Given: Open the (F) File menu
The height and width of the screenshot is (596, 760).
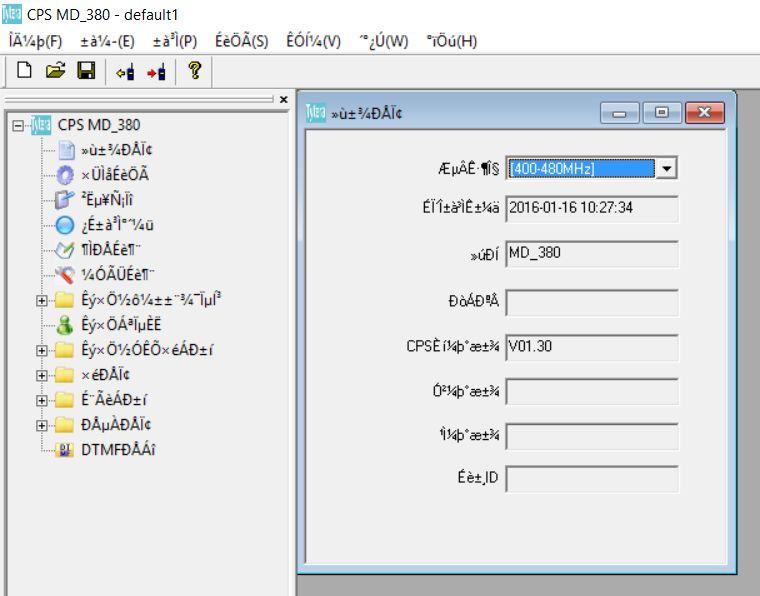Looking at the screenshot, I should [35, 41].
